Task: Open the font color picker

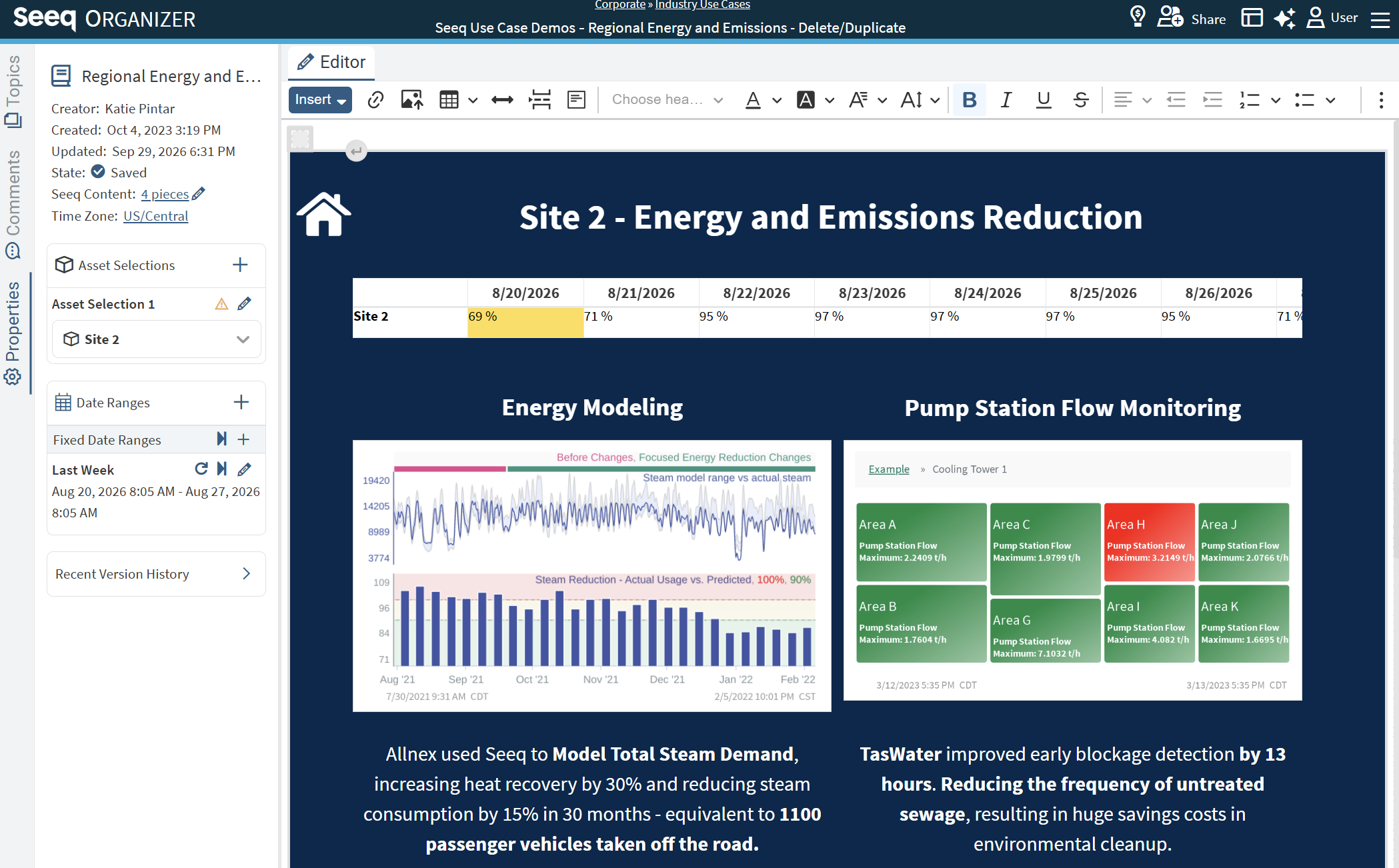Action: click(754, 100)
